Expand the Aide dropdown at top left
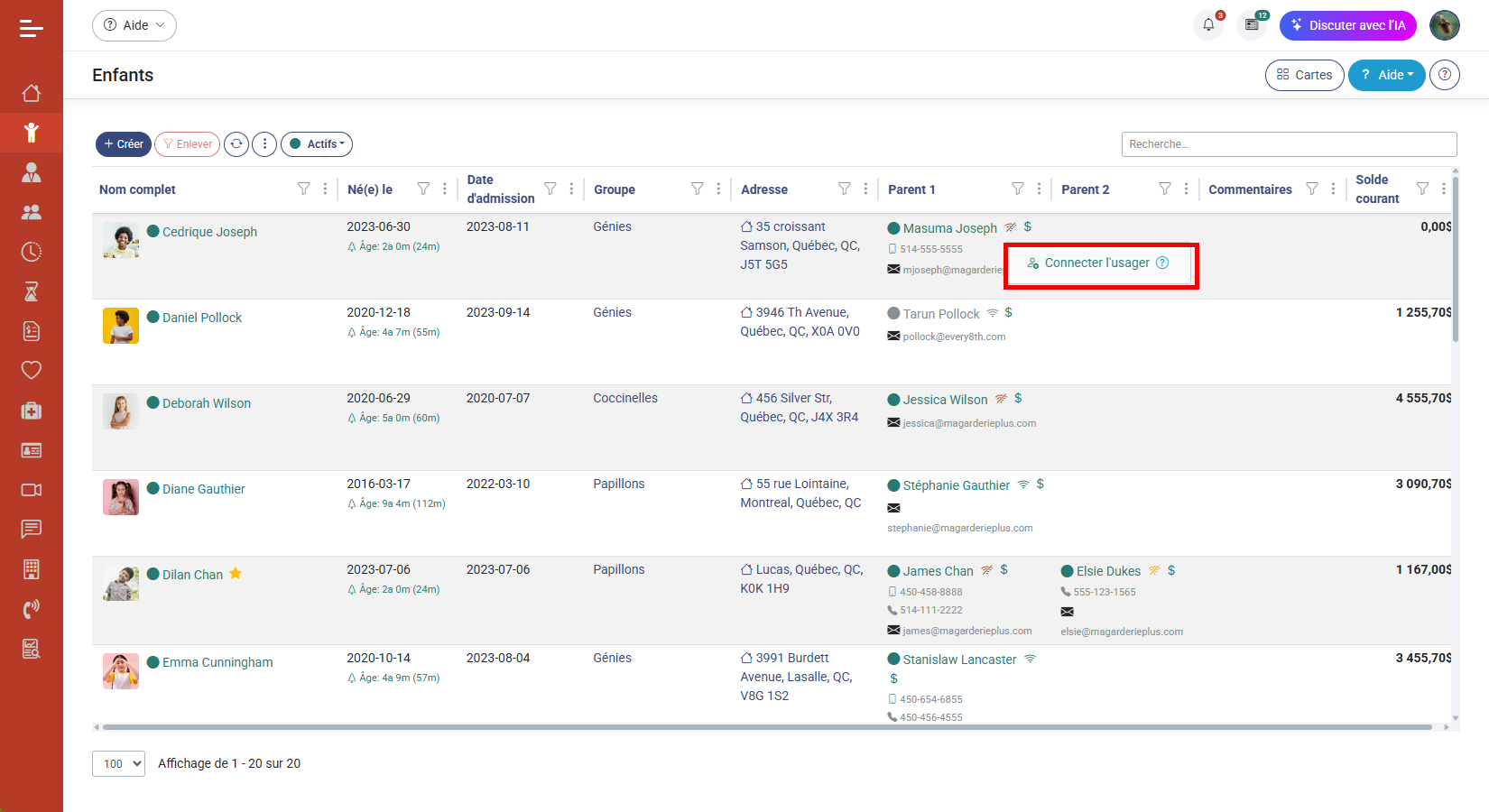1489x812 pixels. click(x=134, y=25)
